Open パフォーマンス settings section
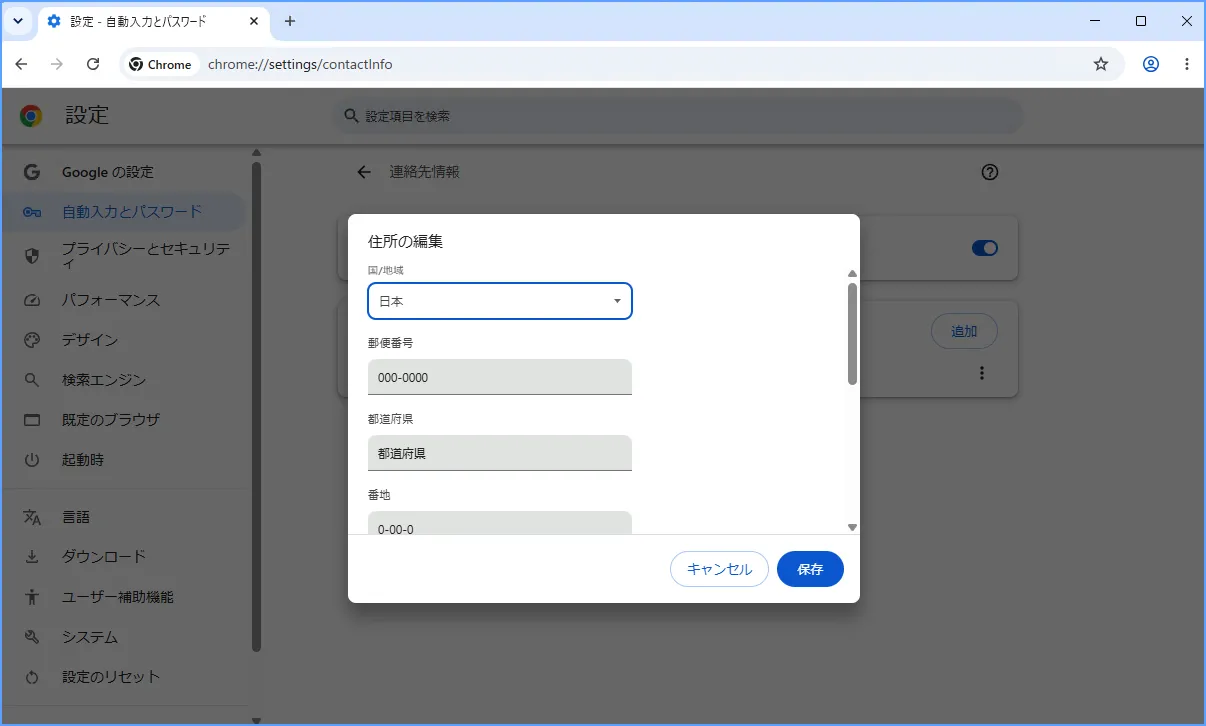 [x=124, y=300]
